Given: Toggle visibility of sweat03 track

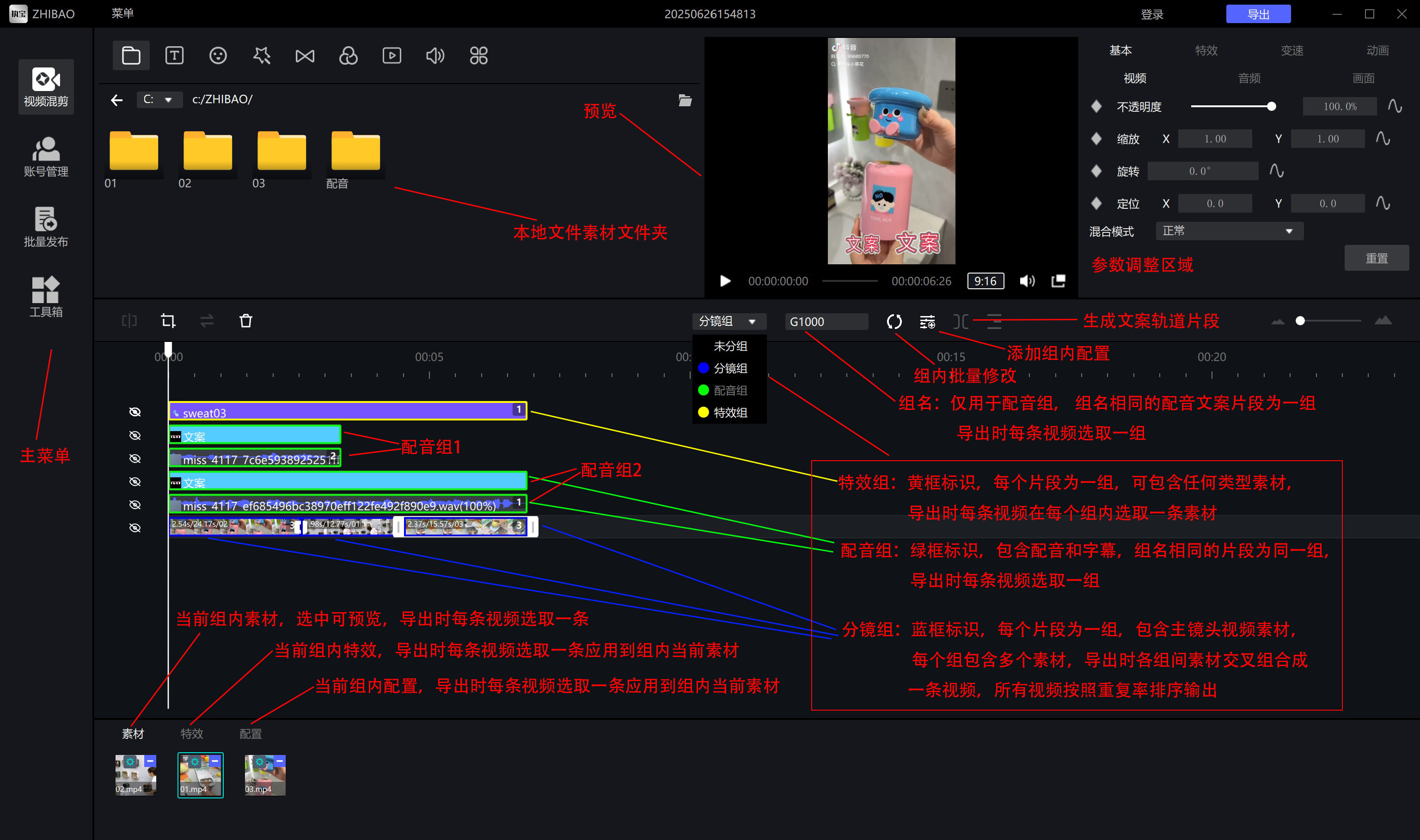Looking at the screenshot, I should point(135,412).
